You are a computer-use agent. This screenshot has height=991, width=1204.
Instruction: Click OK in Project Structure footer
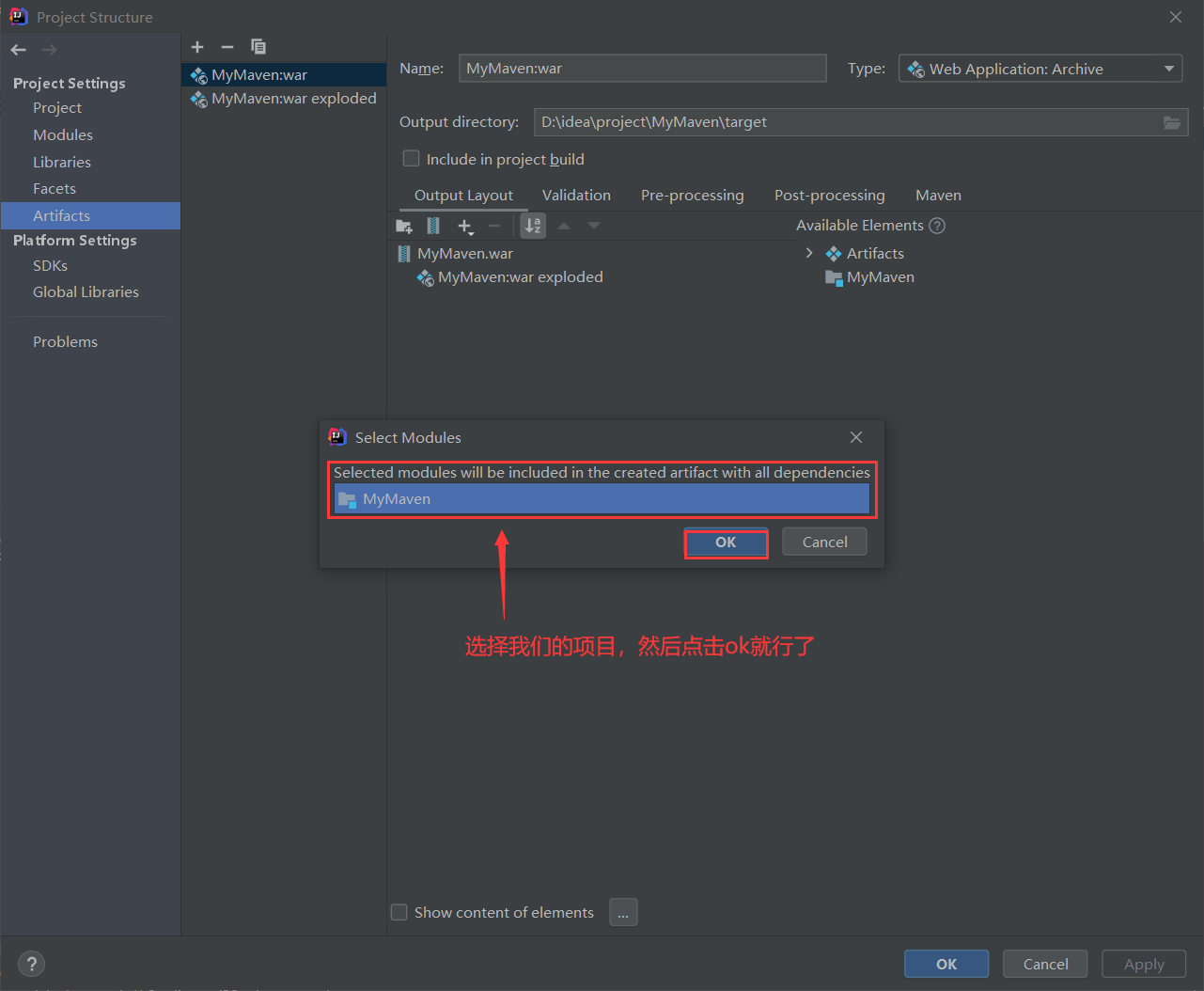click(946, 965)
